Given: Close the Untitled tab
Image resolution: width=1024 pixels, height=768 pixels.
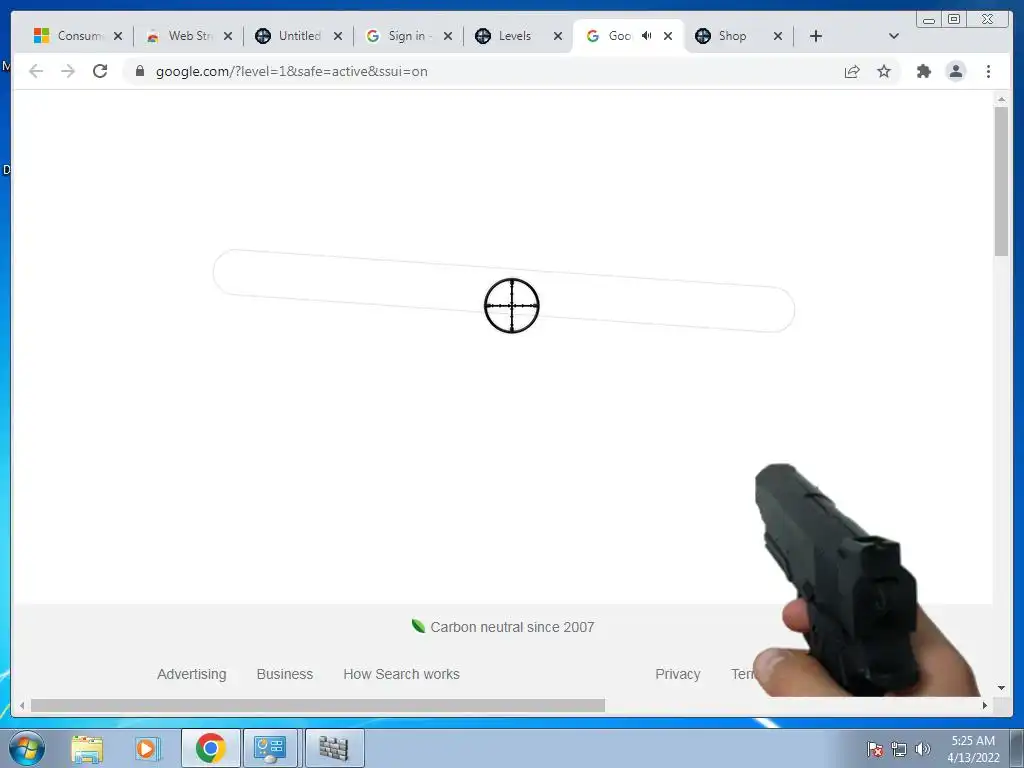Looking at the screenshot, I should tap(338, 36).
